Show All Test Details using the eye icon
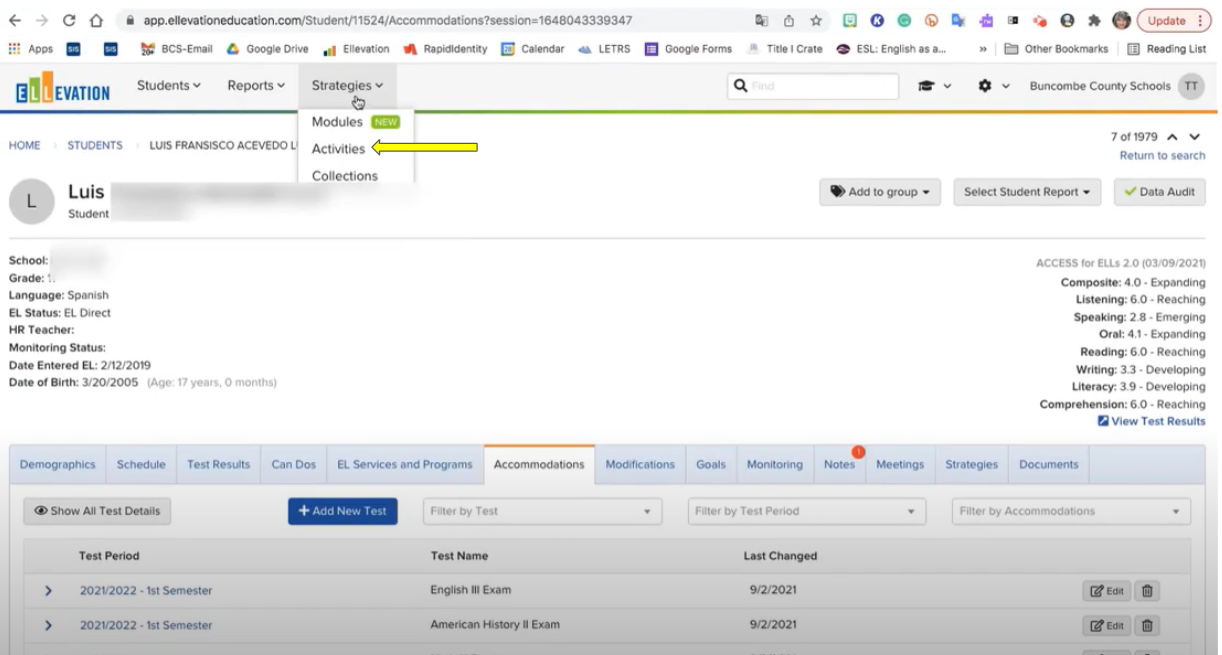Screen dimensions: 1222x655 (x=96, y=511)
